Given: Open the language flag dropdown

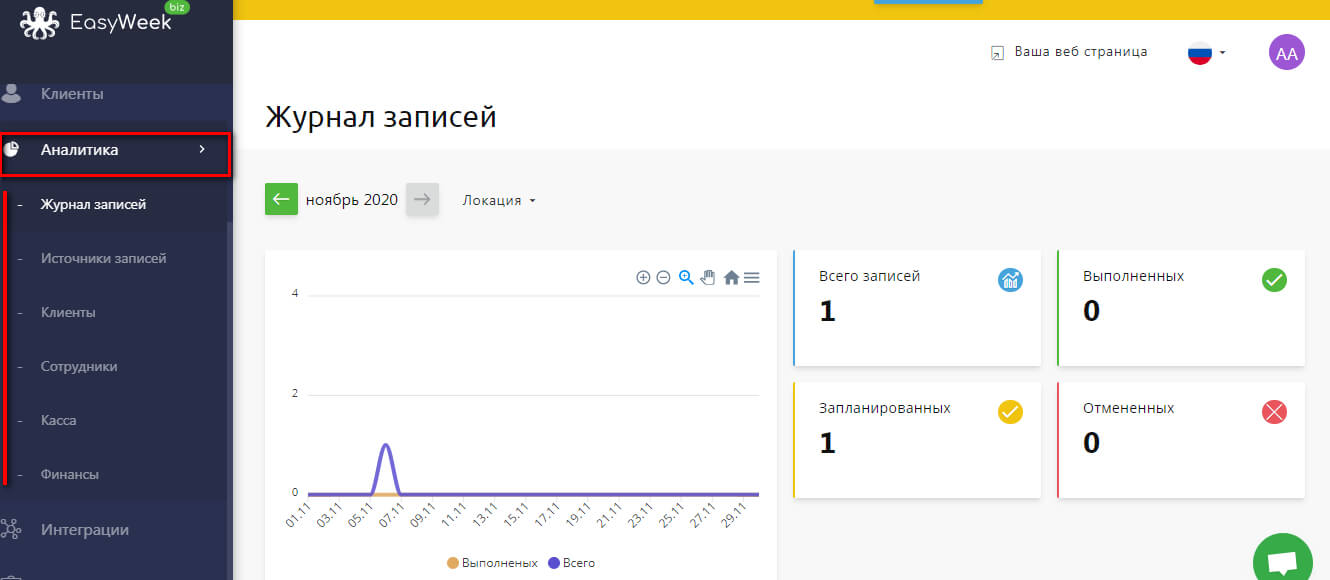Looking at the screenshot, I should (x=1206, y=53).
